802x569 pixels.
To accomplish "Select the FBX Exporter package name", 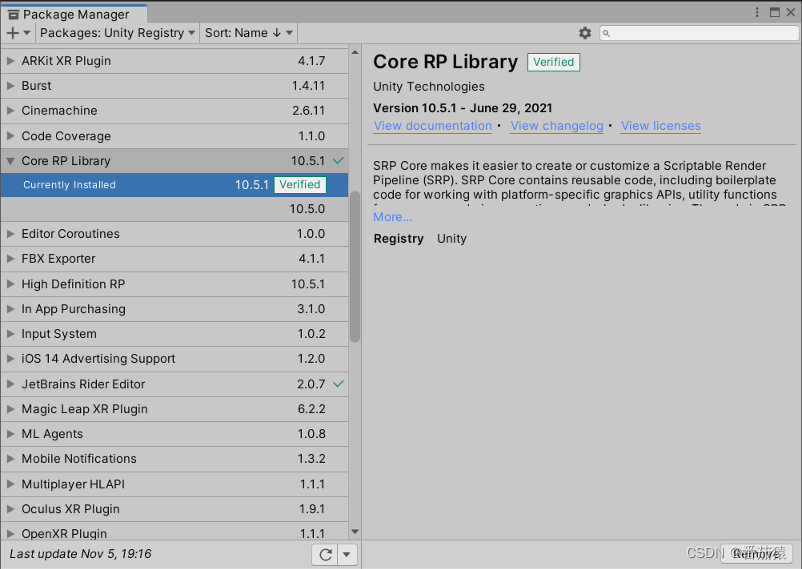I will (x=58, y=259).
